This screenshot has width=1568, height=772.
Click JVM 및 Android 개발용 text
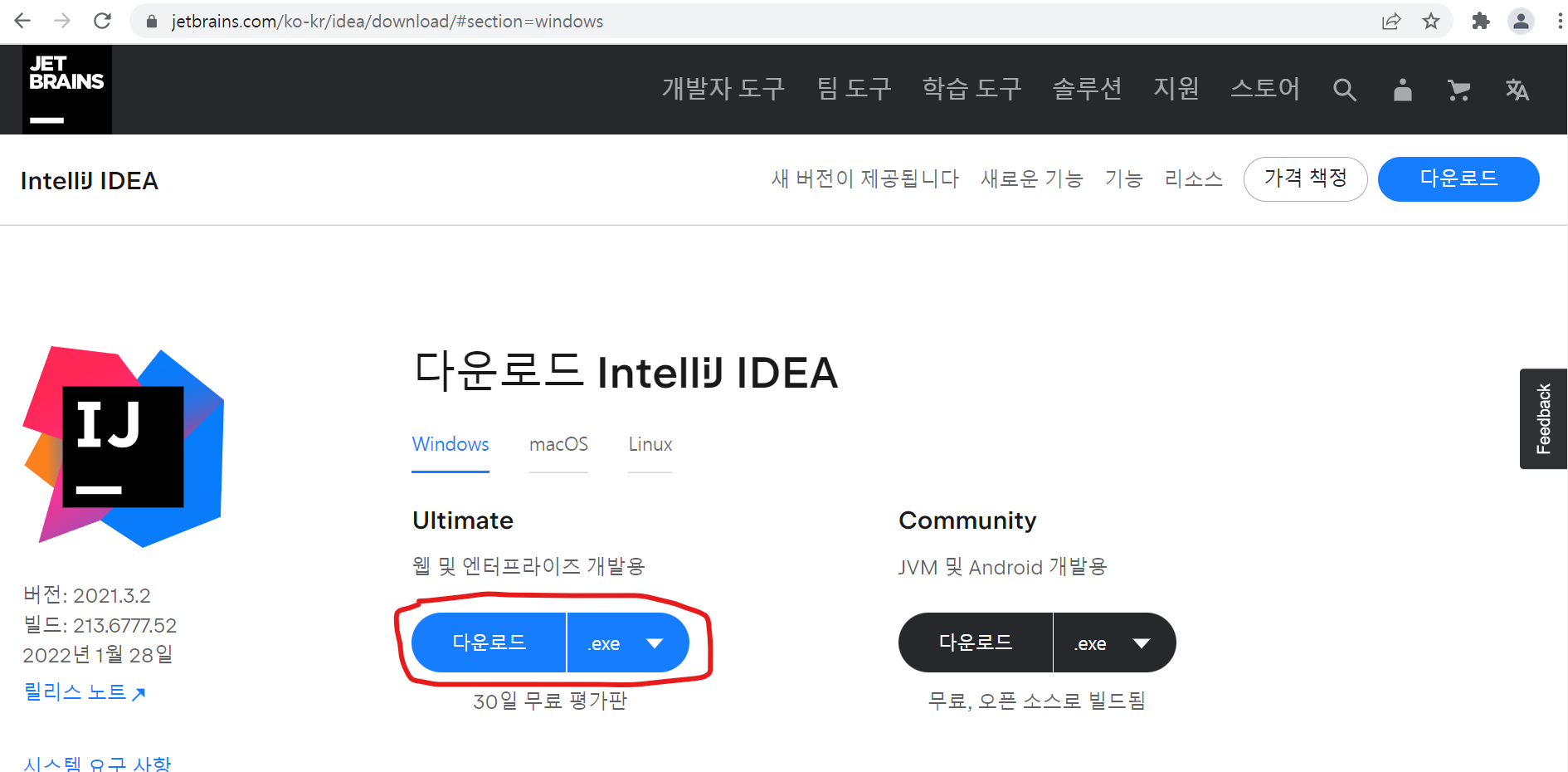coord(1003,567)
